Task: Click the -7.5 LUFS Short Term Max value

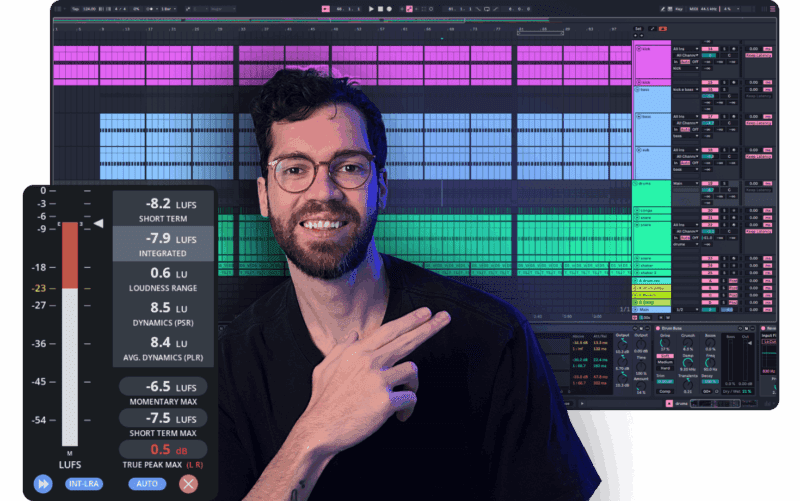Action: (163, 418)
